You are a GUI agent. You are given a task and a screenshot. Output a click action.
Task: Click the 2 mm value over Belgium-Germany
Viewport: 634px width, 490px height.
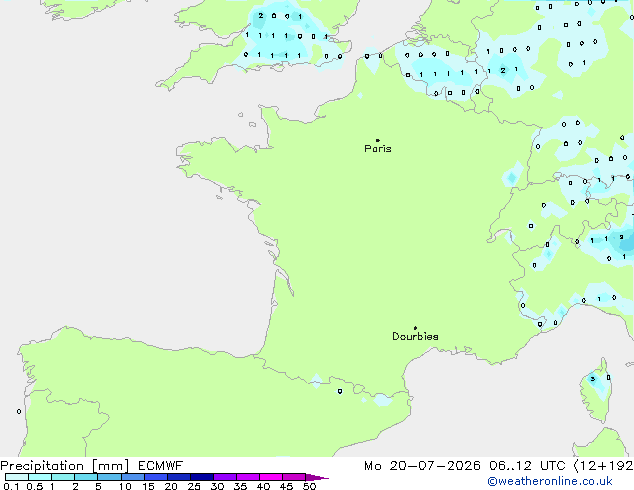[503, 70]
